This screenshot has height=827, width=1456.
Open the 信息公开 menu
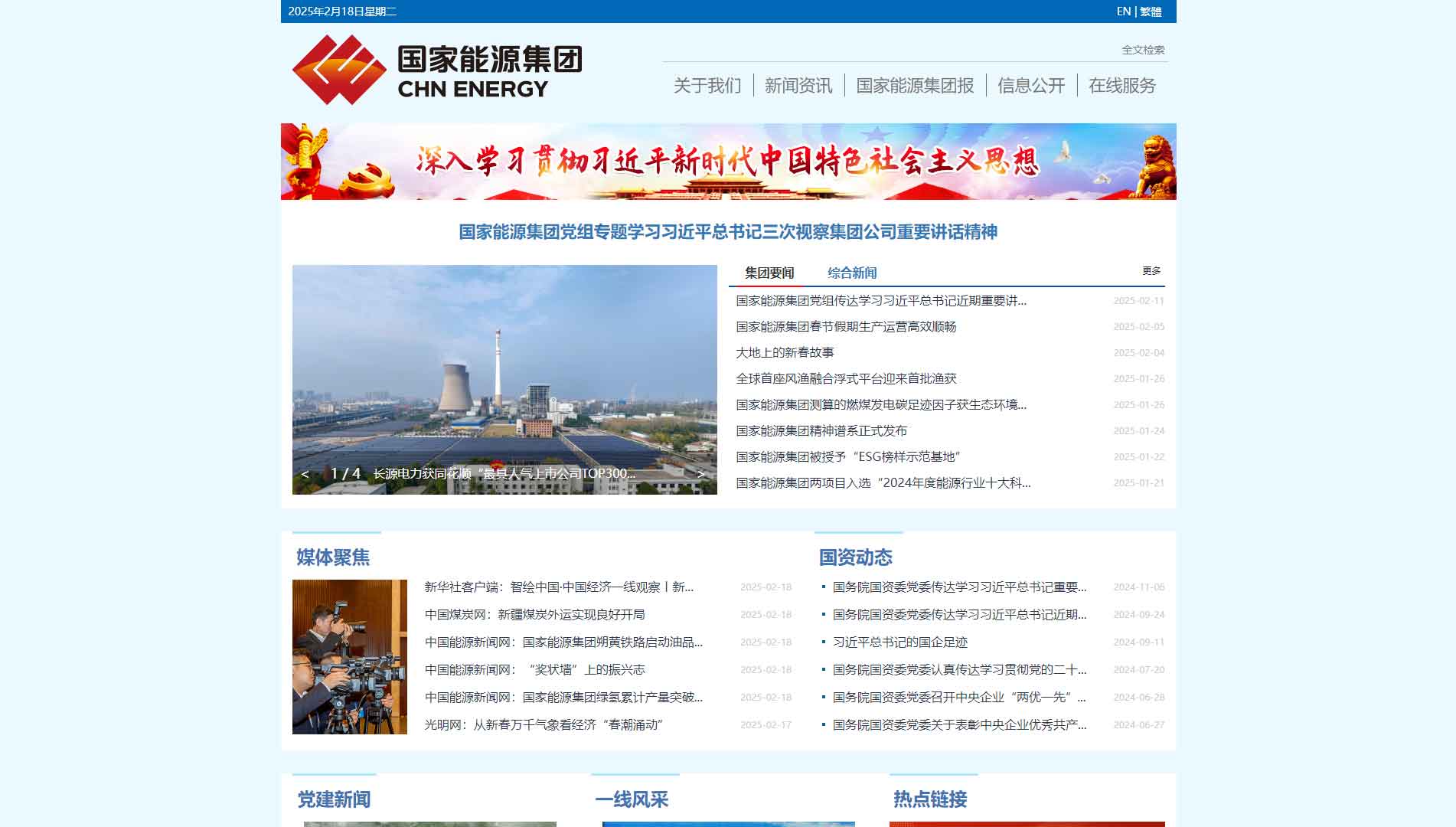pos(1031,86)
